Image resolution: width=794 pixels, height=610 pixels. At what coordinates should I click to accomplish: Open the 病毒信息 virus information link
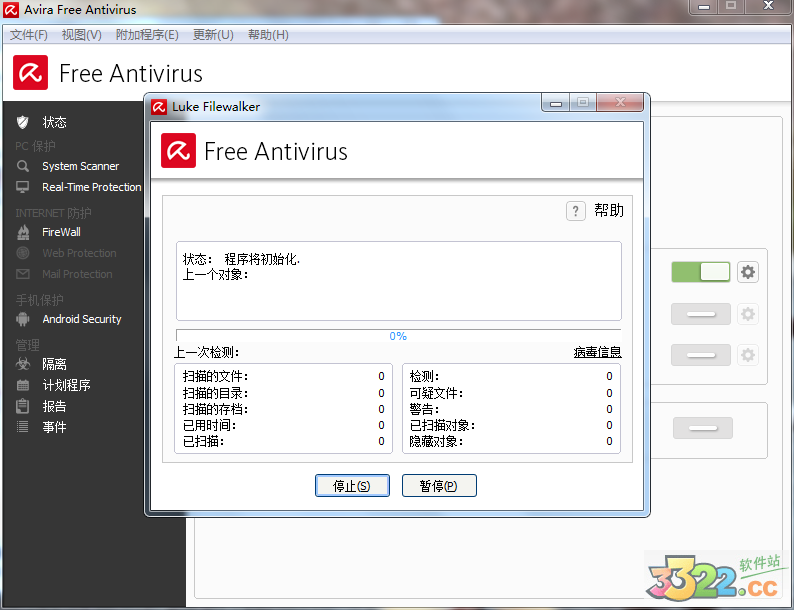598,352
